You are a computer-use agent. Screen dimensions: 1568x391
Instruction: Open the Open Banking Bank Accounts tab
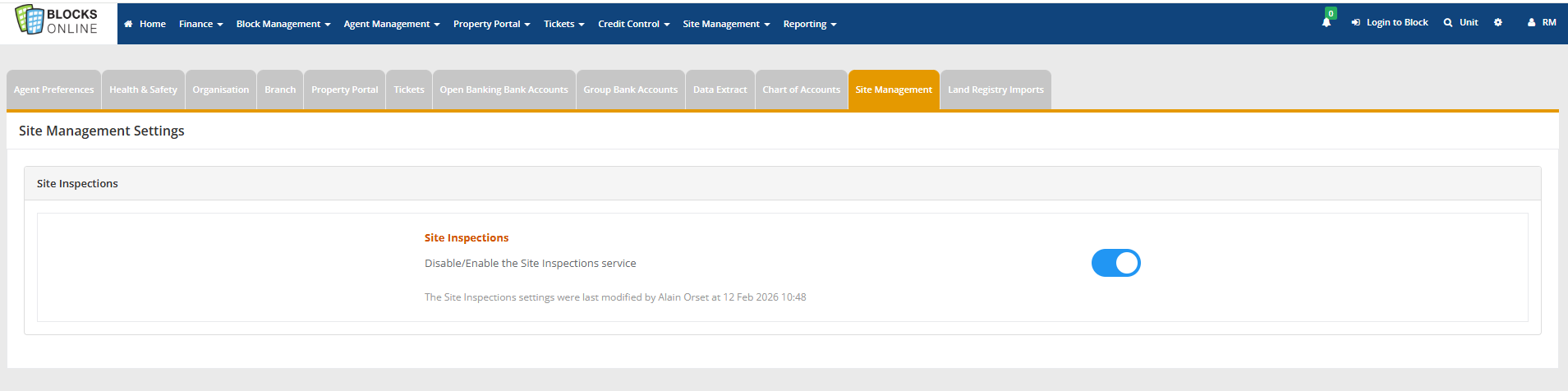(504, 90)
